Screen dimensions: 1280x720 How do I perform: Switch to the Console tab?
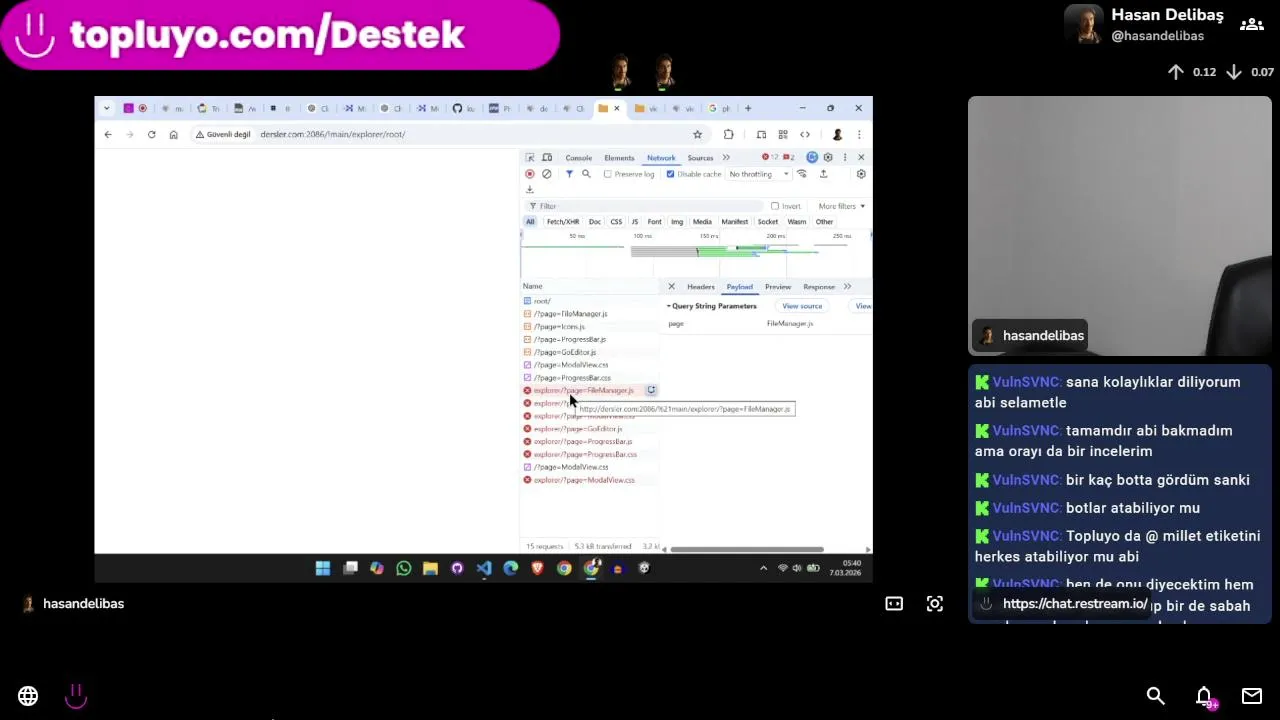point(579,158)
